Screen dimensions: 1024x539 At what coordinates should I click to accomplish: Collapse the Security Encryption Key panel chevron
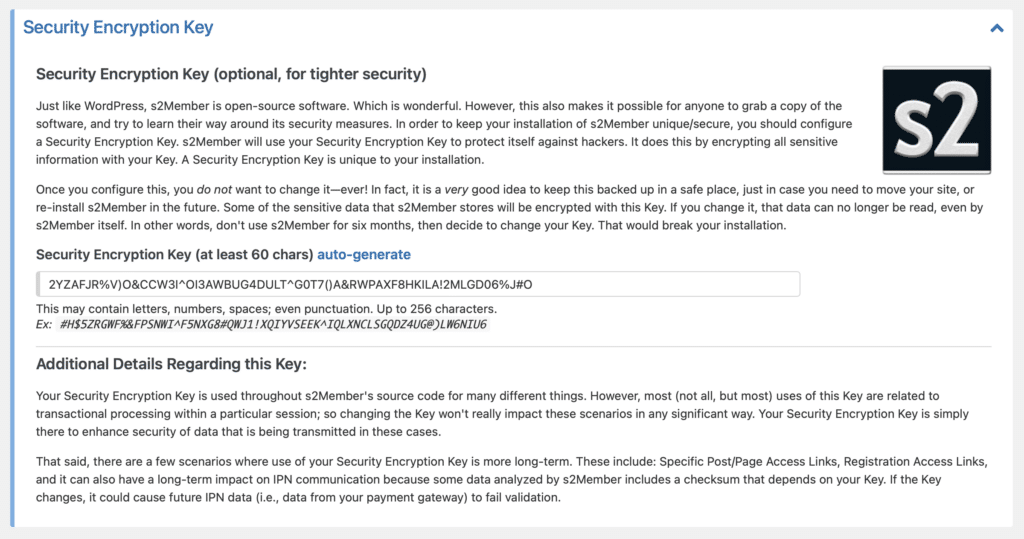997,28
